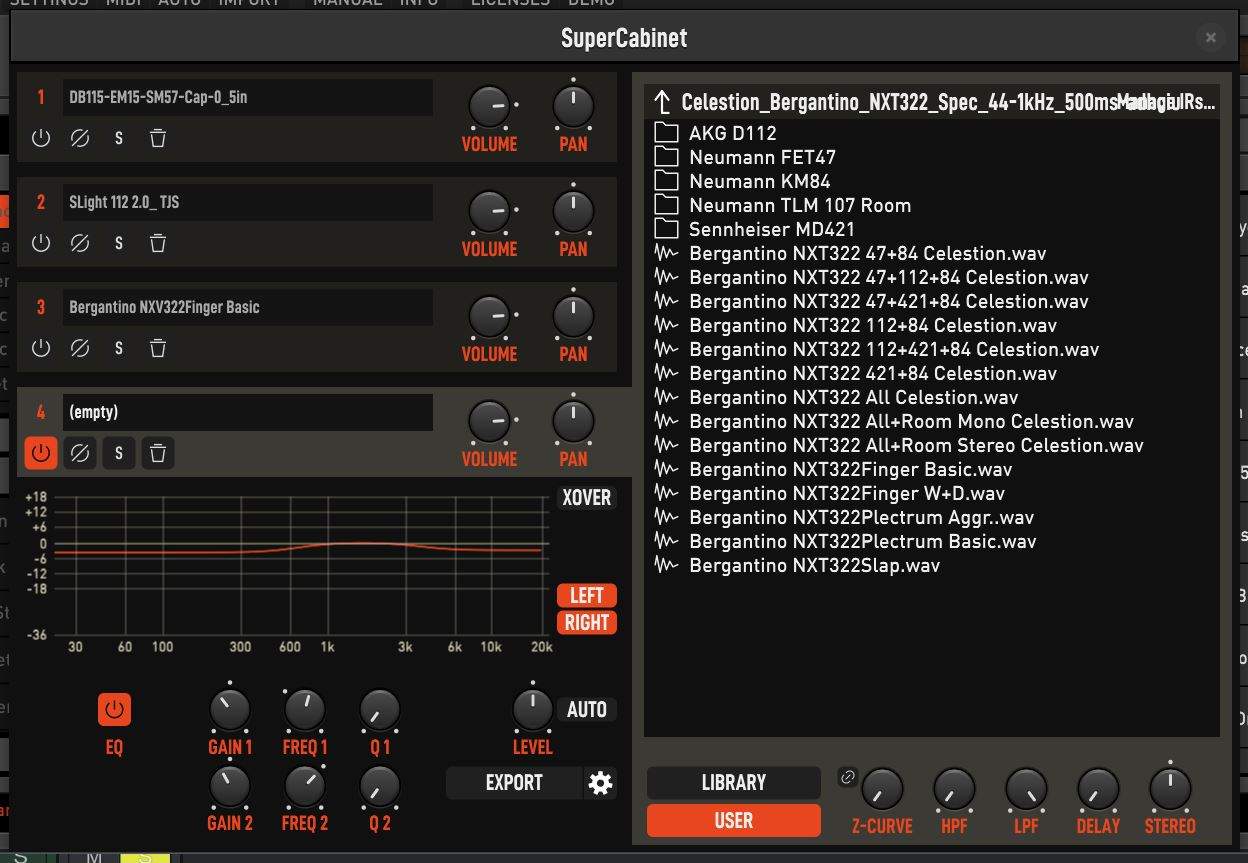This screenshot has height=863, width=1248.
Task: Click the STEREO knob
Action: (x=1170, y=790)
